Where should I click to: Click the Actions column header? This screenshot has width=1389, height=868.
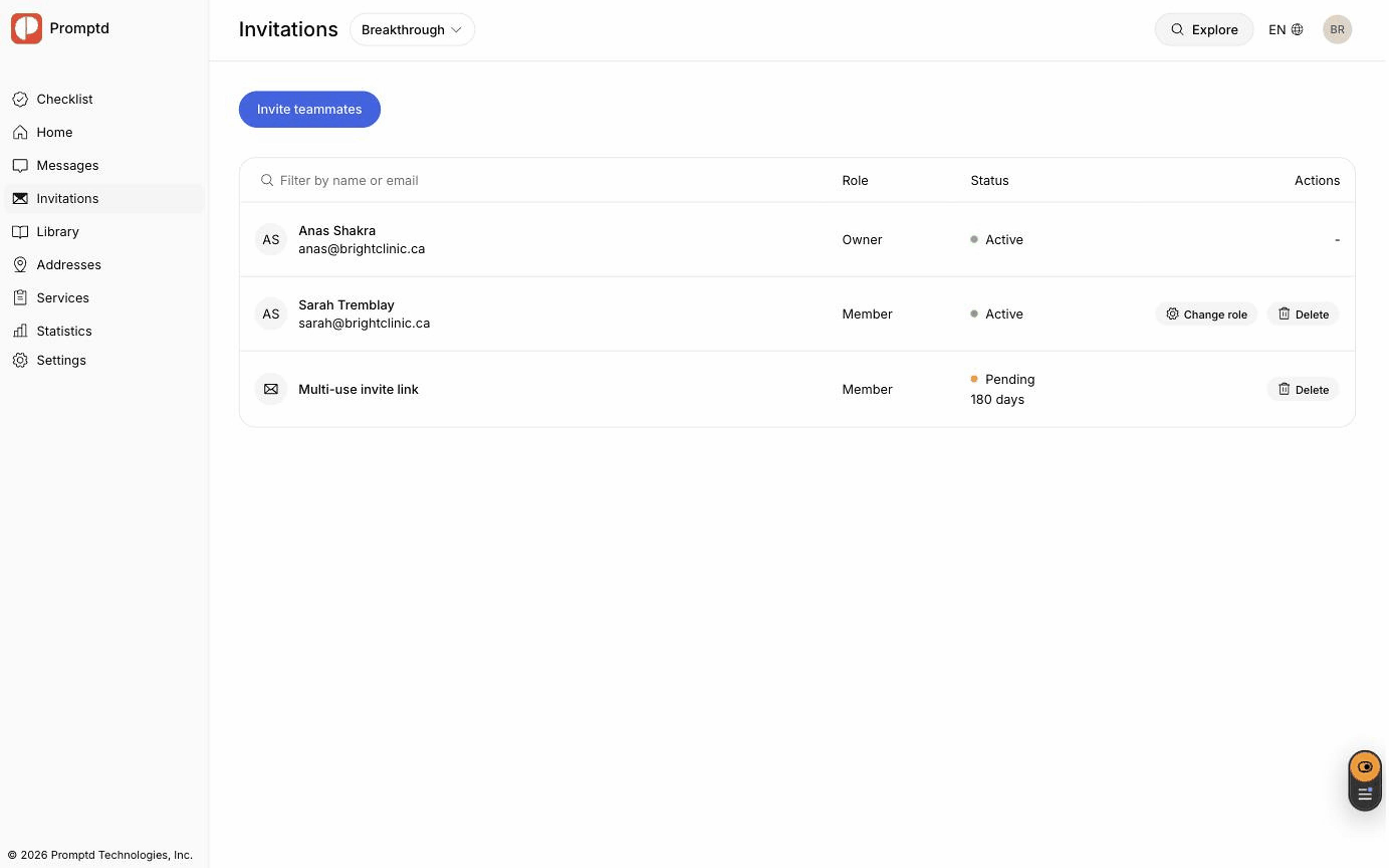1317,181
